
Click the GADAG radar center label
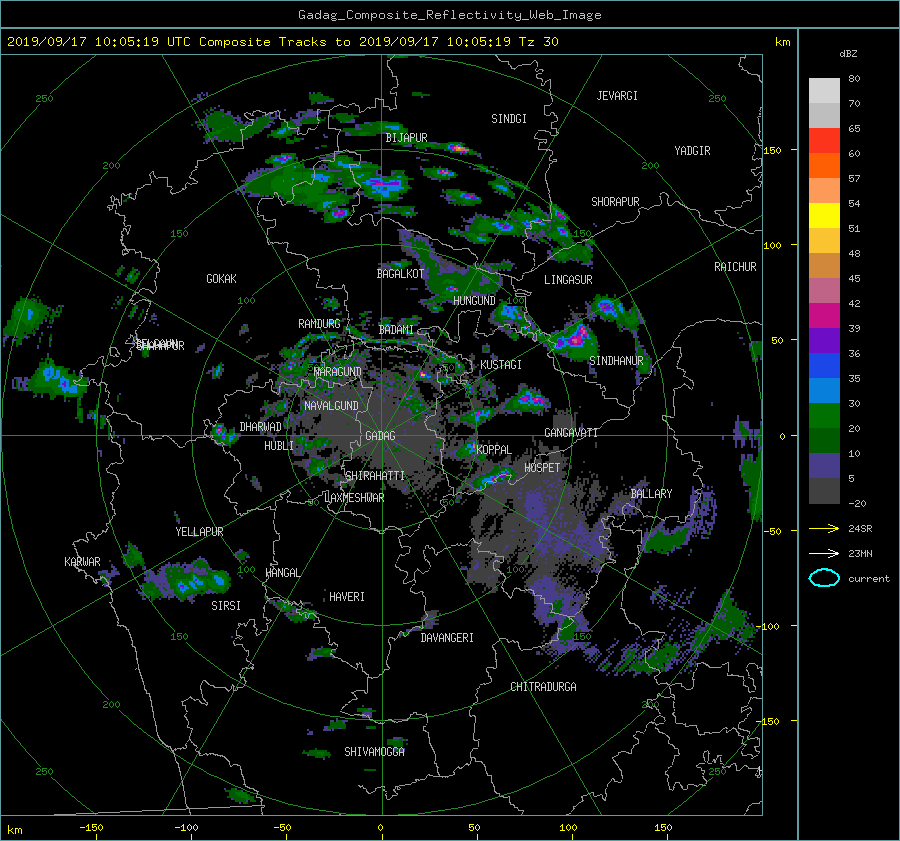click(x=380, y=436)
